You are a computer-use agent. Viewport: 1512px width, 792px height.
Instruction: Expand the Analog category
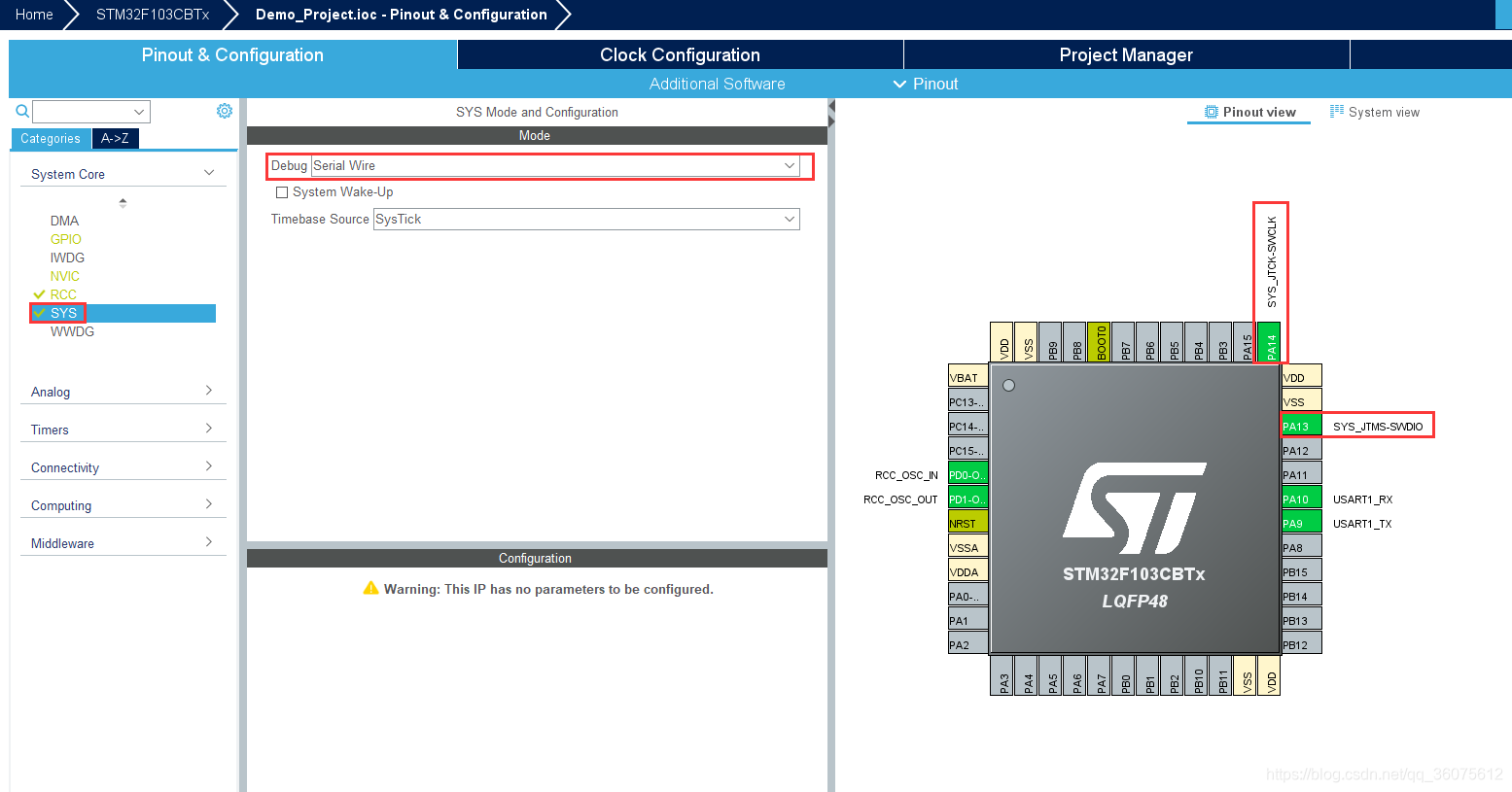[123, 392]
